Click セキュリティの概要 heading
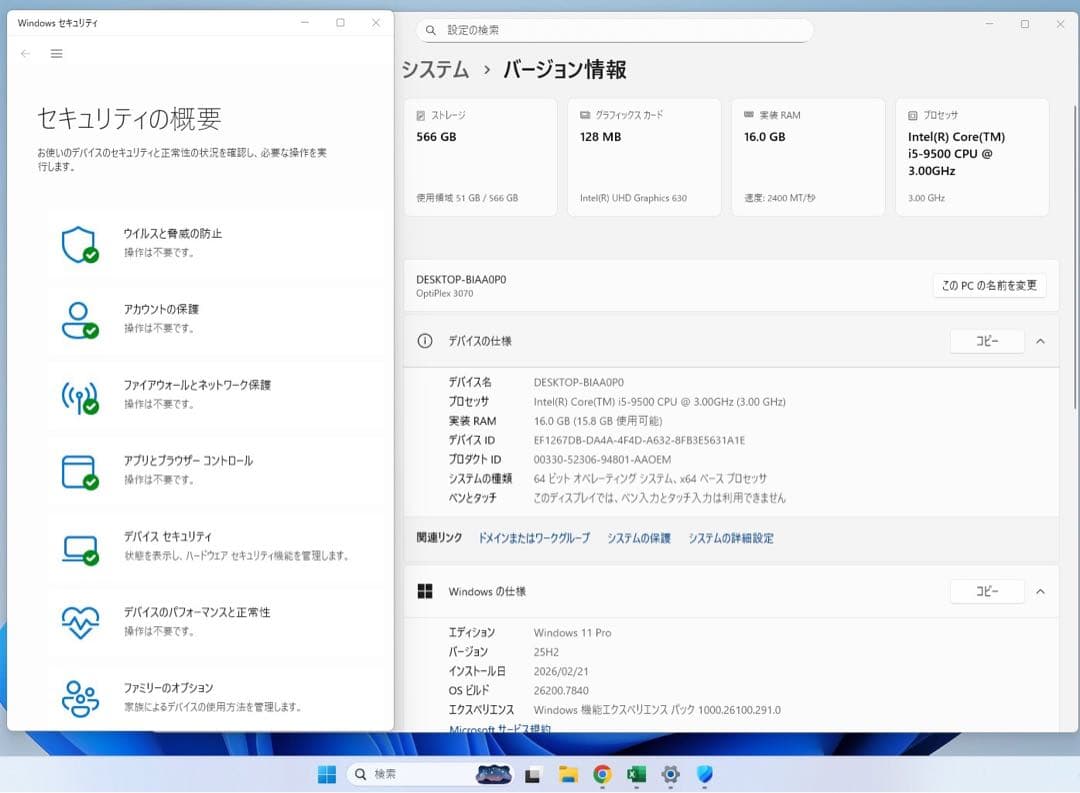The width and height of the screenshot is (1080, 793). [x=129, y=119]
